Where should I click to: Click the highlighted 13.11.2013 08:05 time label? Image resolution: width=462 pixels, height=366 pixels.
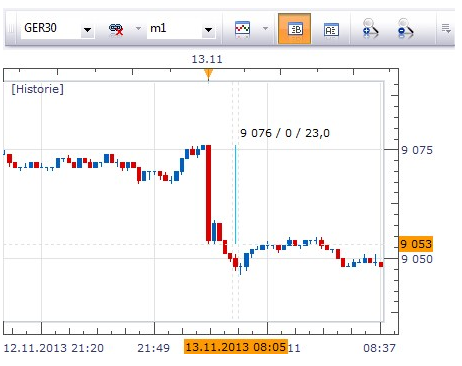click(x=236, y=347)
